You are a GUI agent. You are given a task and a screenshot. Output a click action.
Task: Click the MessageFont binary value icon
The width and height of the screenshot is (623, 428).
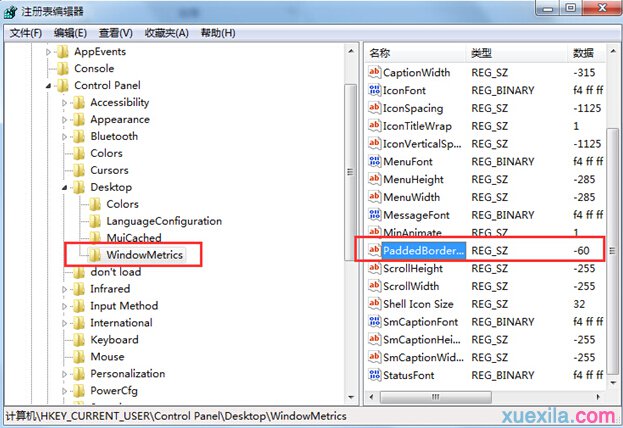pyautogui.click(x=374, y=215)
